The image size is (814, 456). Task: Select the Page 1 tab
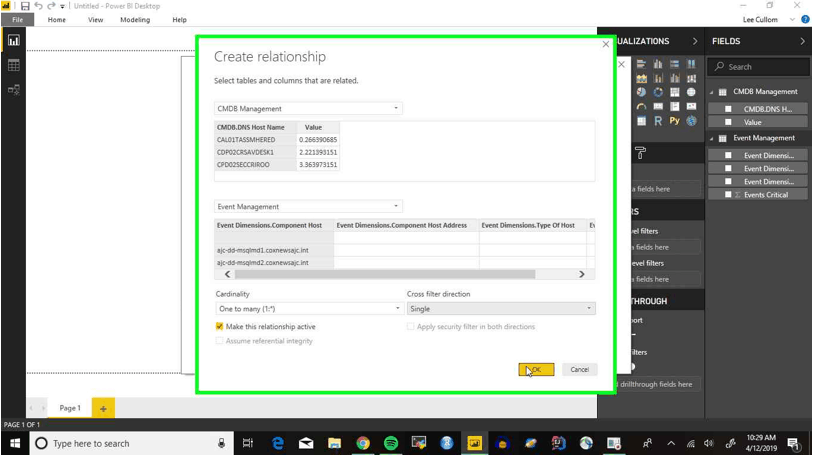click(x=70, y=408)
